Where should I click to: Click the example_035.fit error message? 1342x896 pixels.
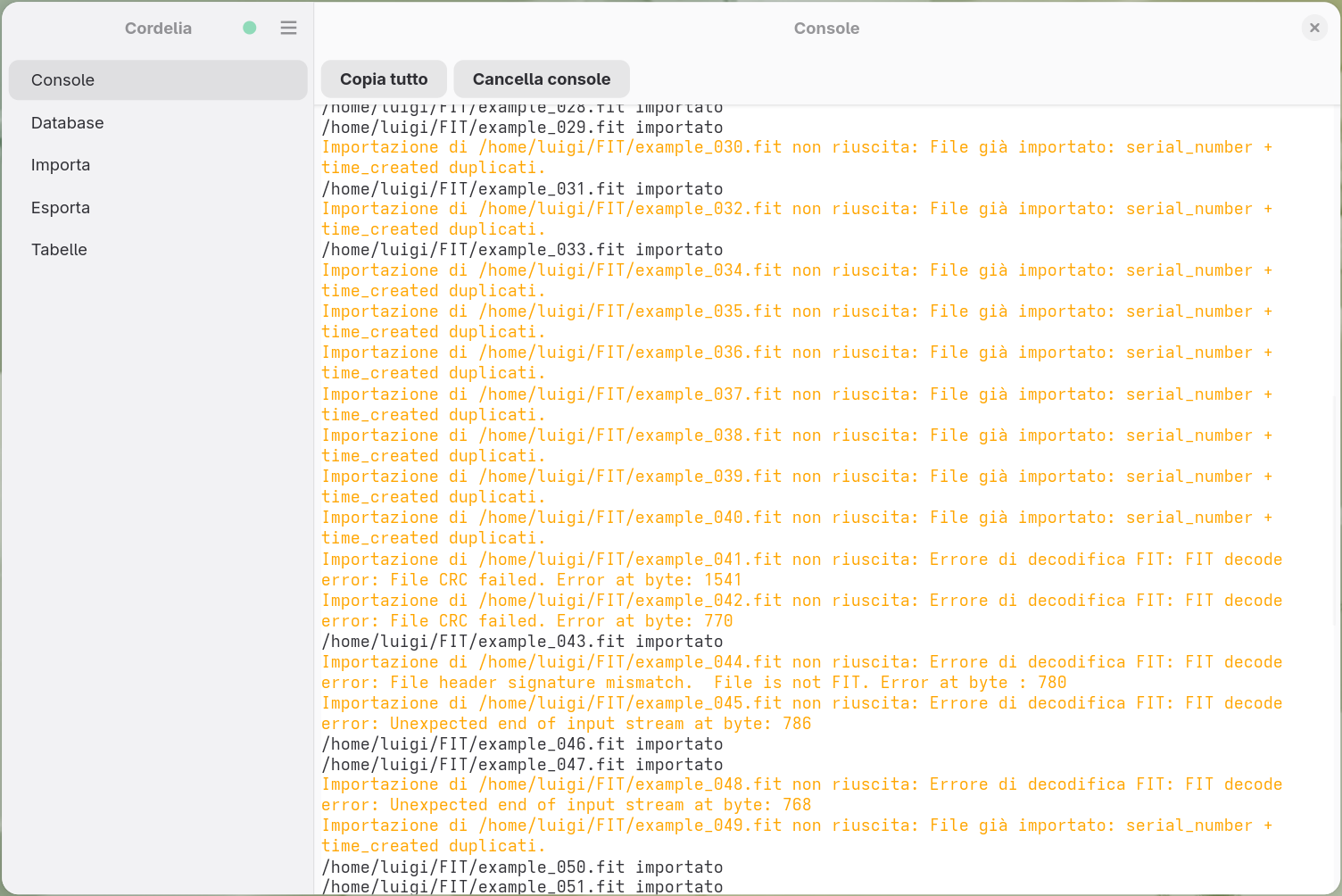click(x=798, y=321)
